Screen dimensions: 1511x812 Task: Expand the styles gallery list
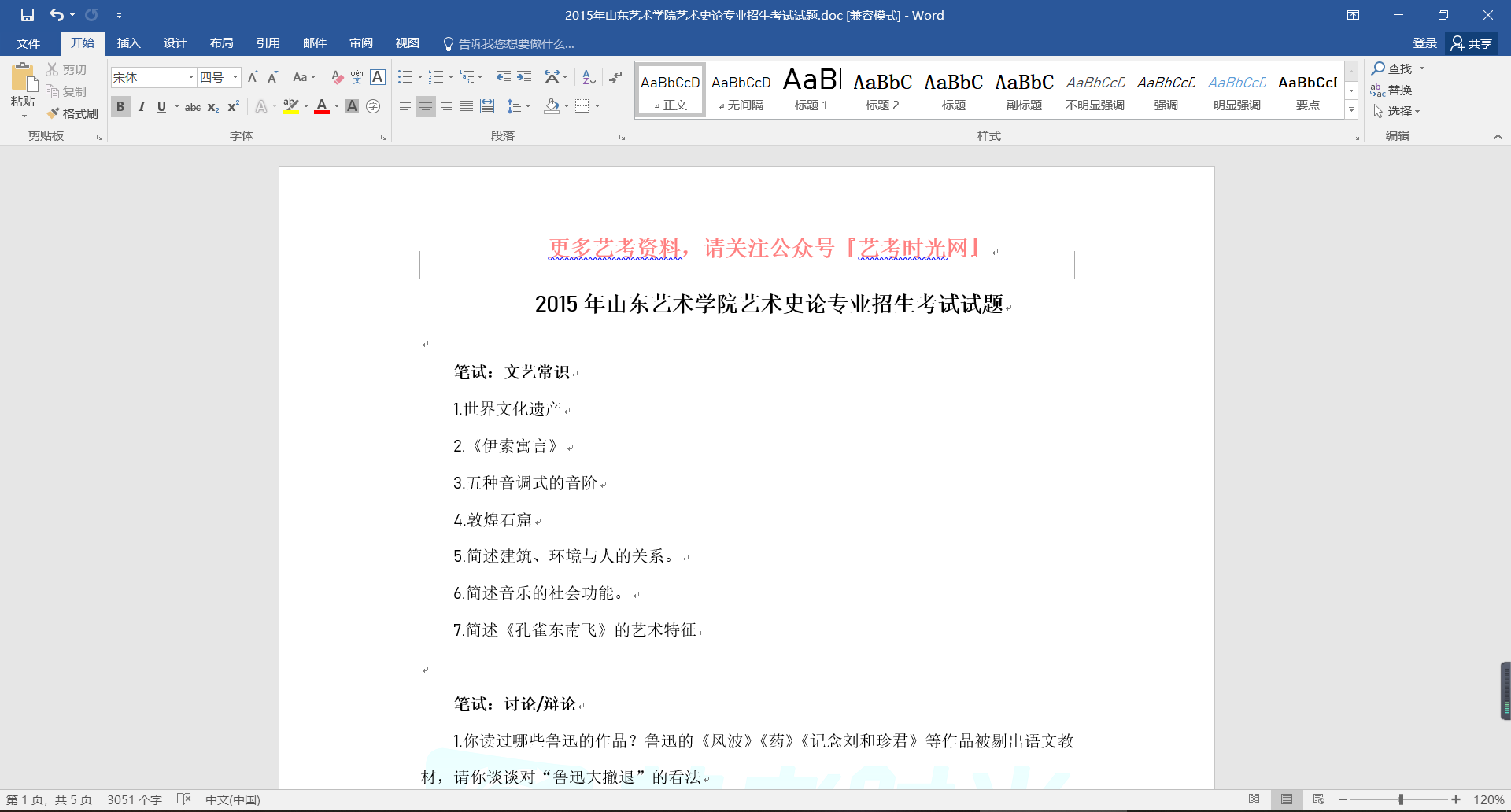coord(1351,110)
